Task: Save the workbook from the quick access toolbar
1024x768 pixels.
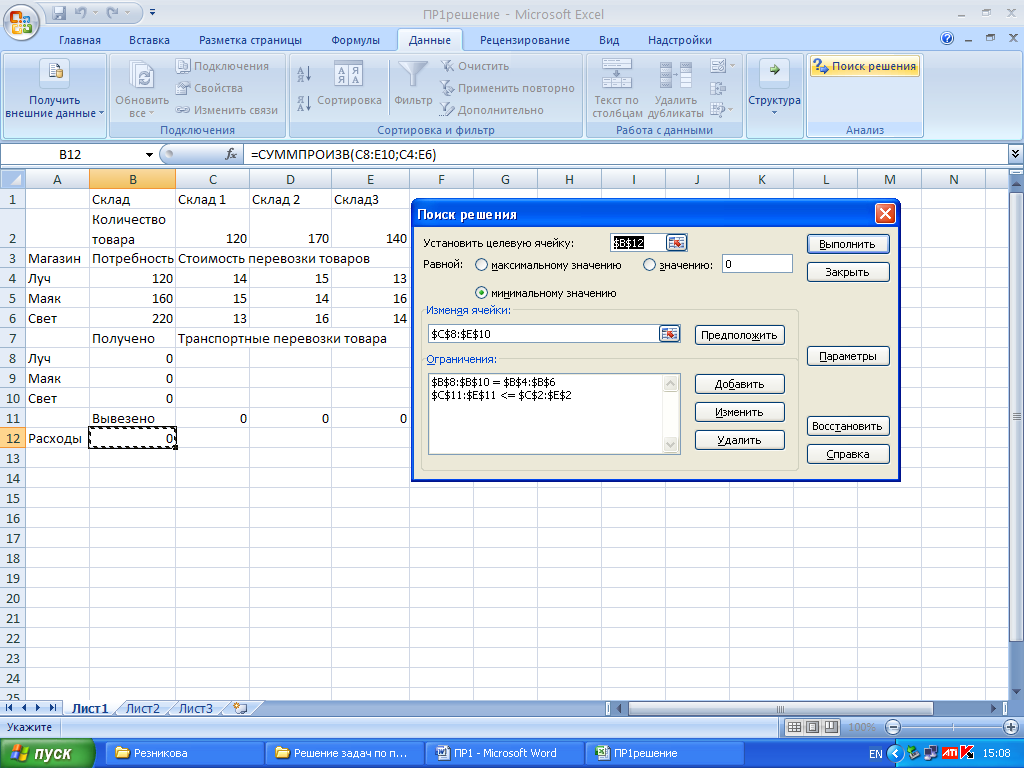Action: (59, 12)
